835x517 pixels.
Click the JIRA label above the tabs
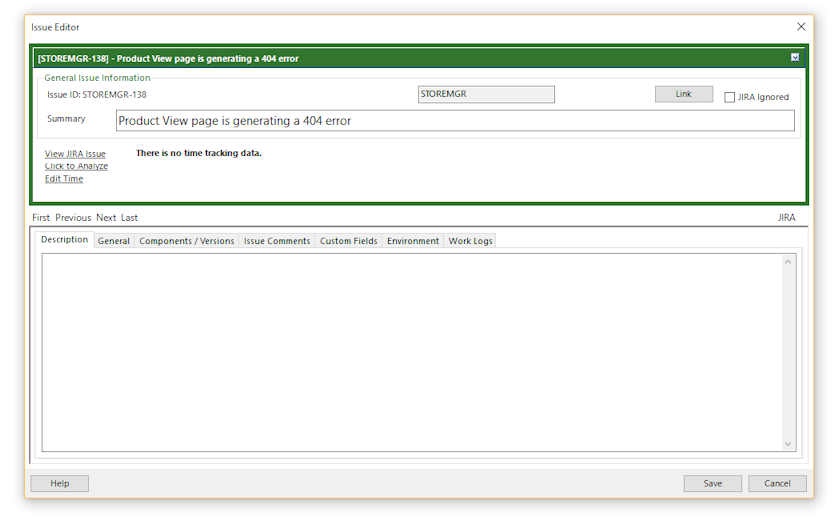[786, 218]
